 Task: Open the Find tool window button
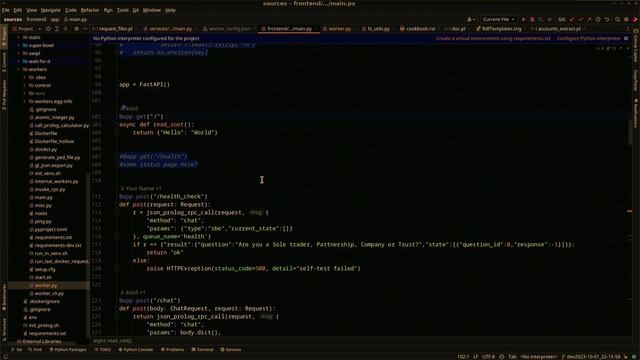[35, 350]
